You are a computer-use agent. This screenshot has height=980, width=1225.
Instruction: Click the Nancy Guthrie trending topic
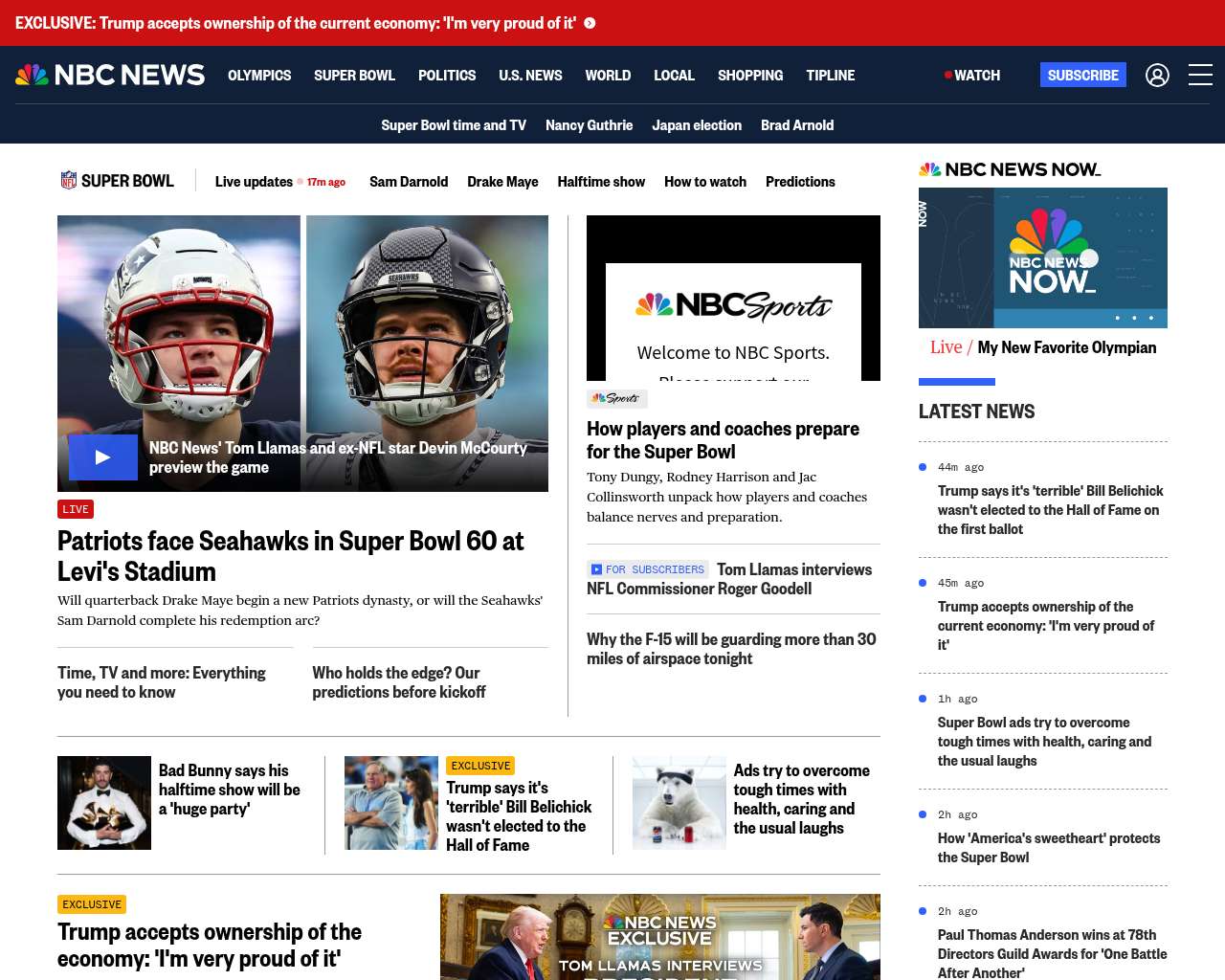point(589,124)
